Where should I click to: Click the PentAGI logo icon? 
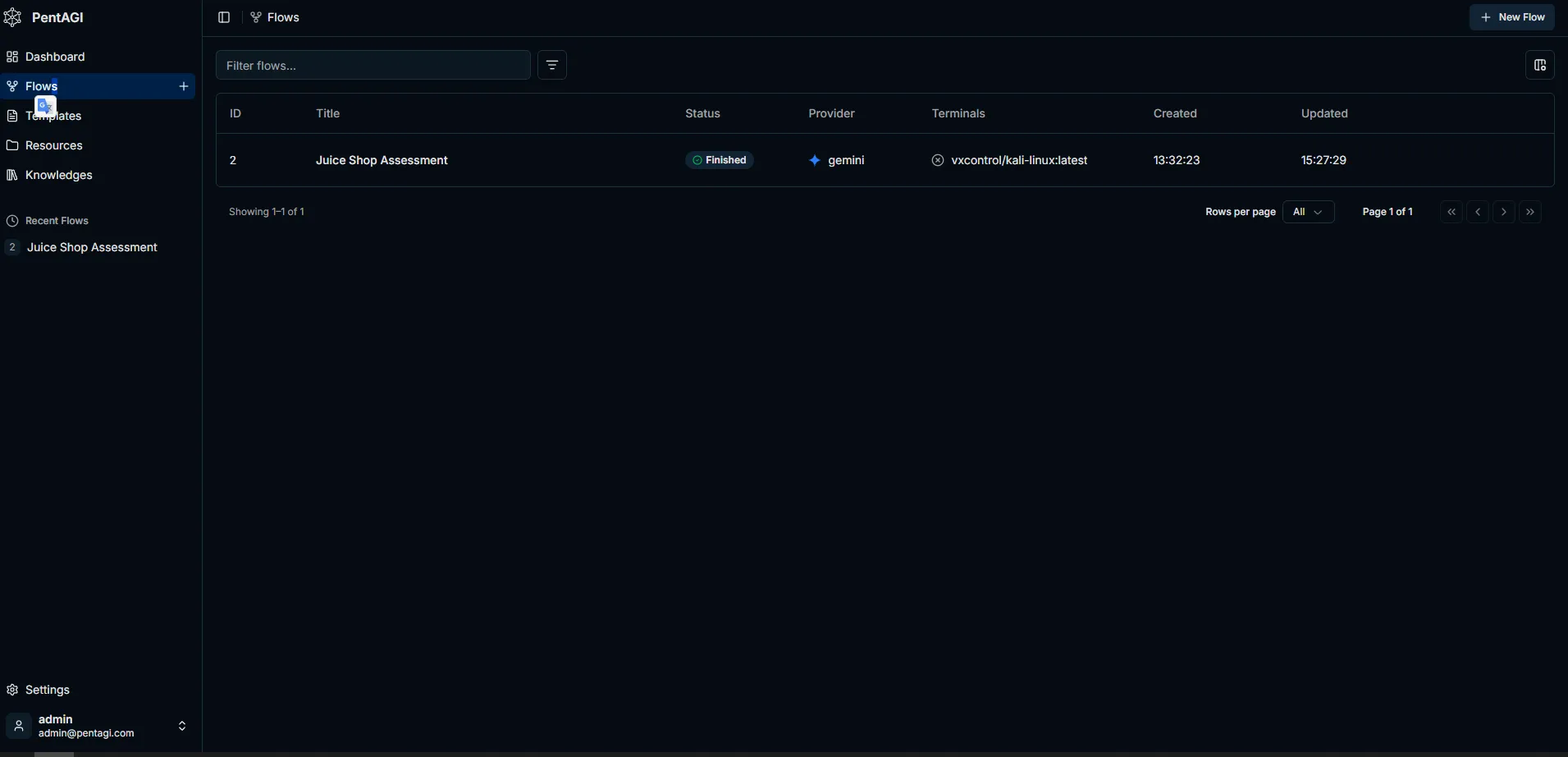pos(12,17)
